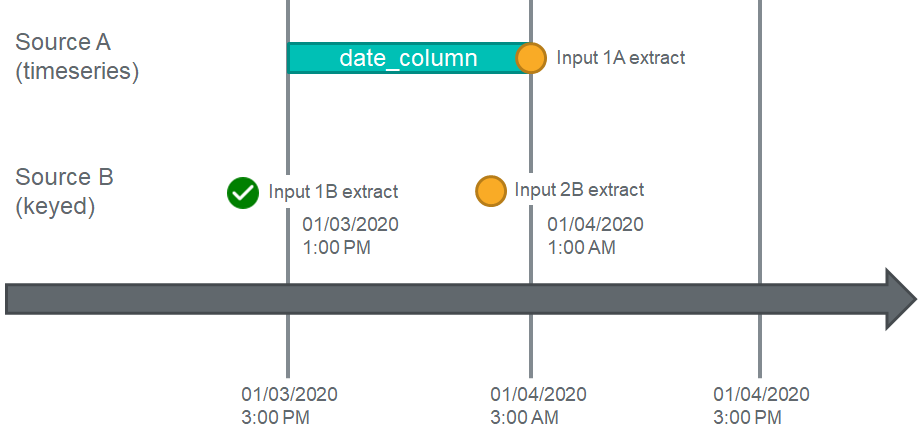Click the vertical marker line above 01/04/2020 3:00 PM
918x440 pixels.
(x=760, y=140)
